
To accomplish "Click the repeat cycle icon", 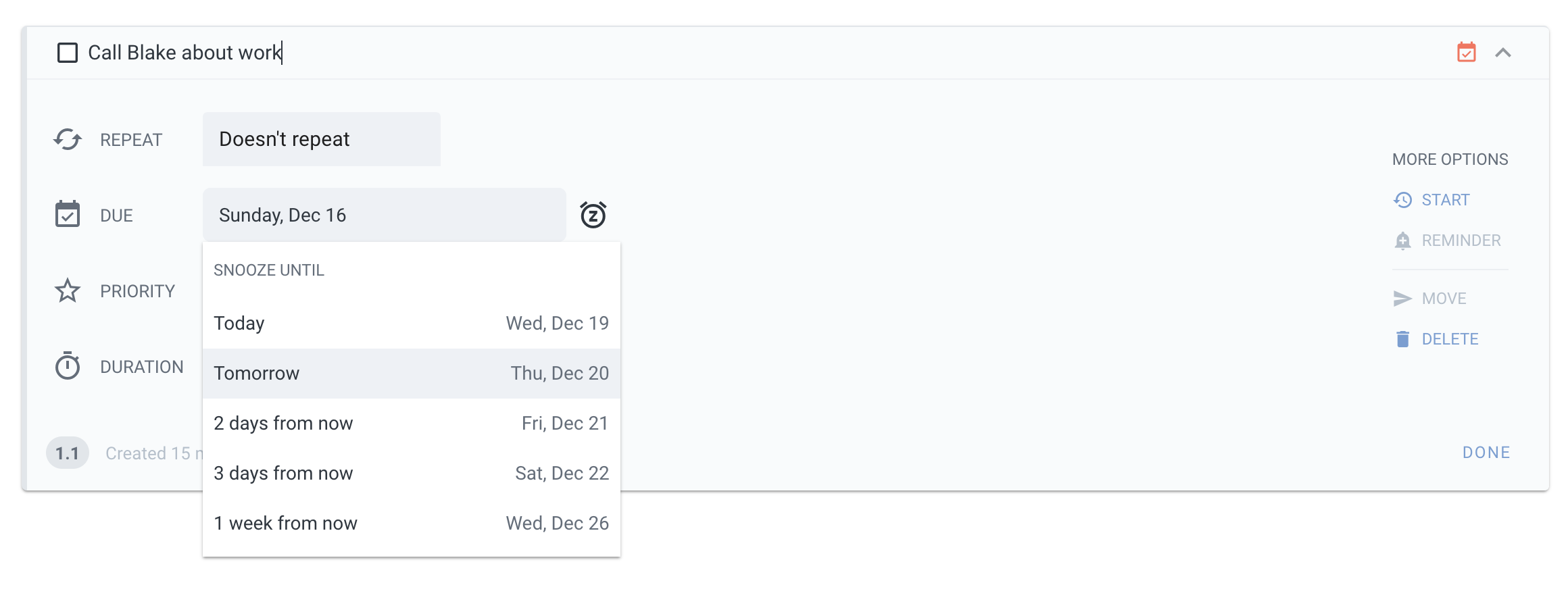I will (67, 139).
